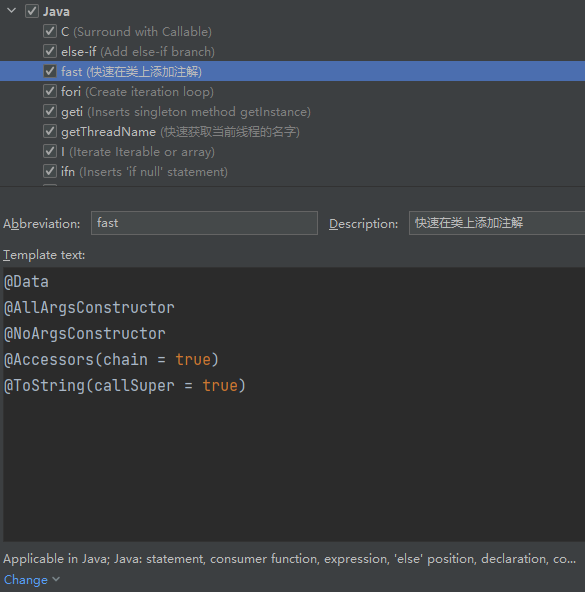Click the @Data line in template
Viewport: 585px width, 592px height.
click(26, 282)
